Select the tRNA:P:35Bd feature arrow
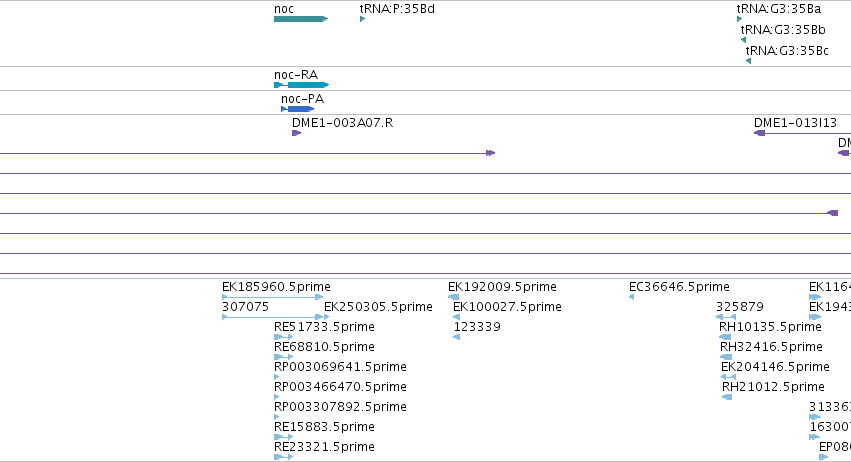This screenshot has height=462, width=851. [x=363, y=19]
